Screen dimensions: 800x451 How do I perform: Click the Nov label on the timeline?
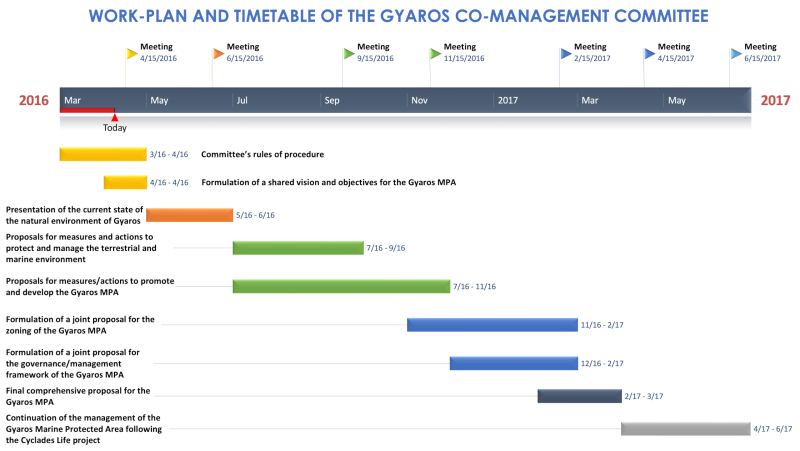click(x=419, y=101)
